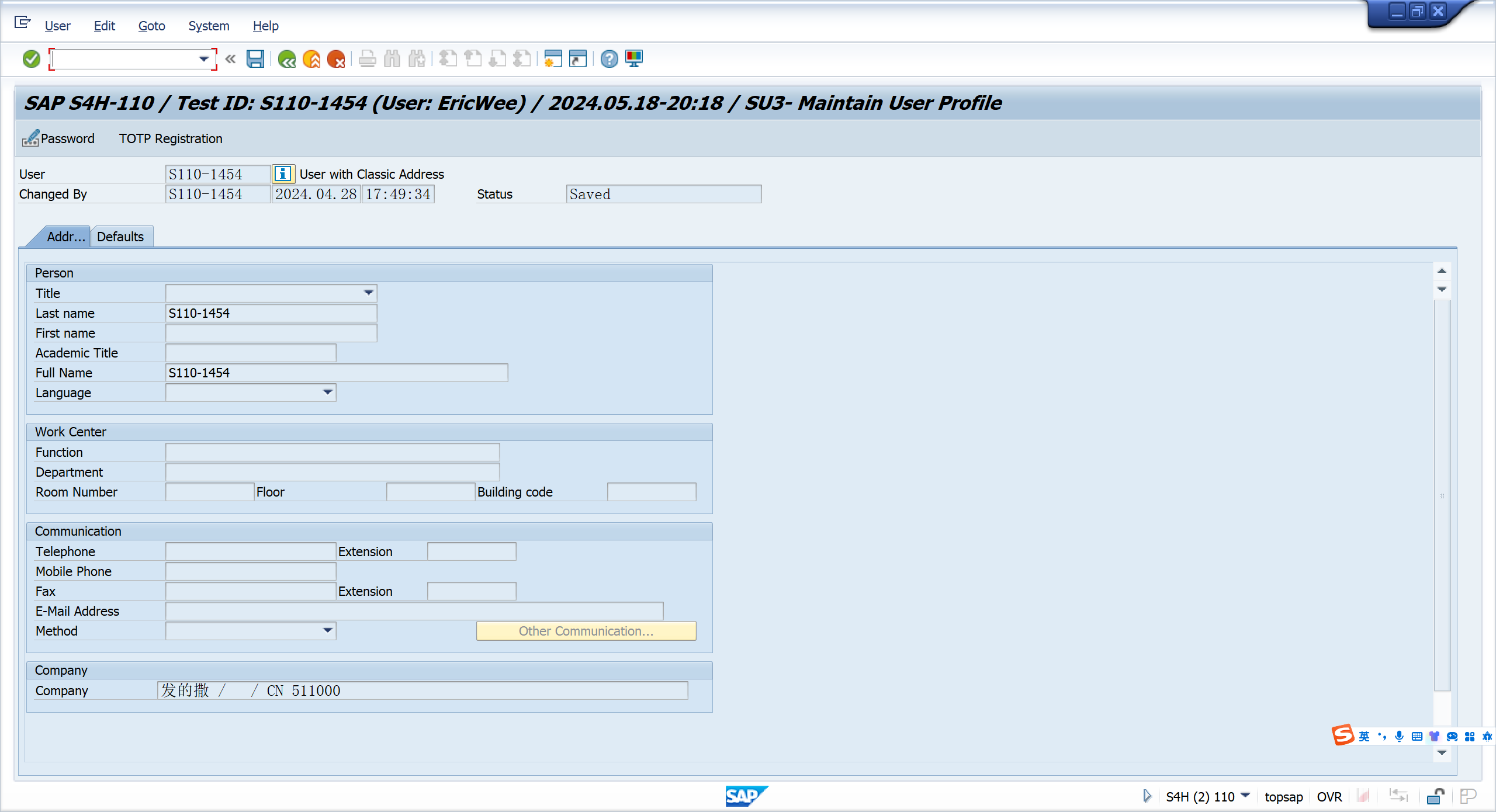1496x812 pixels.
Task: Click into the E-Mail Address field
Action: pyautogui.click(x=414, y=611)
